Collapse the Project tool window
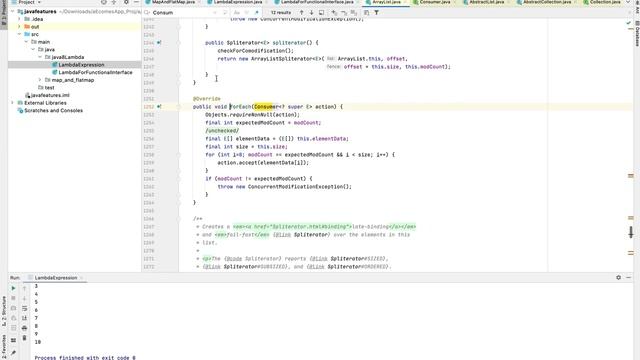Image resolution: width=640 pixels, height=360 pixels. click(136, 2)
